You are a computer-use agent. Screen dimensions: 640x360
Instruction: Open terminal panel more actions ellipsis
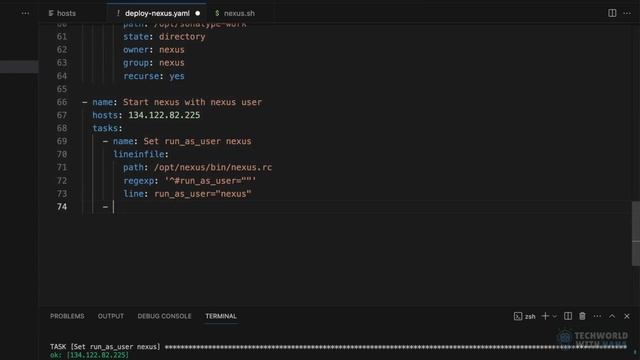click(x=597, y=316)
